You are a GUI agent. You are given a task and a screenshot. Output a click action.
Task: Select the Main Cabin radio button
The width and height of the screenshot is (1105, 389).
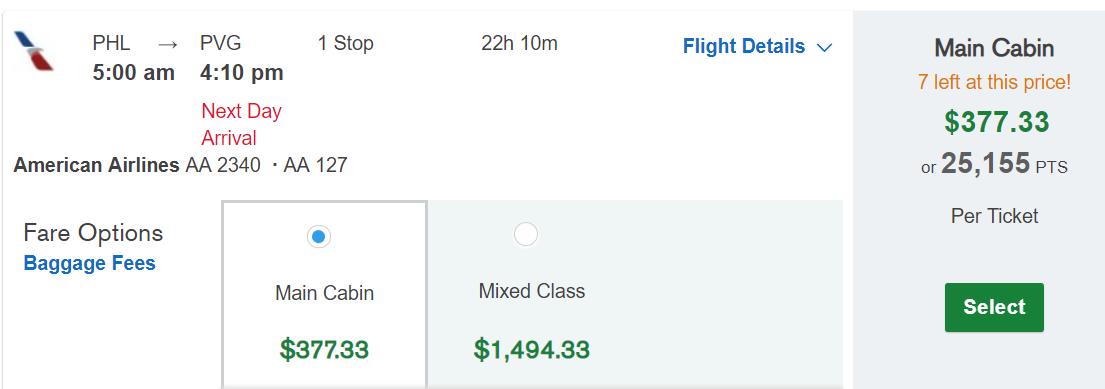(319, 237)
